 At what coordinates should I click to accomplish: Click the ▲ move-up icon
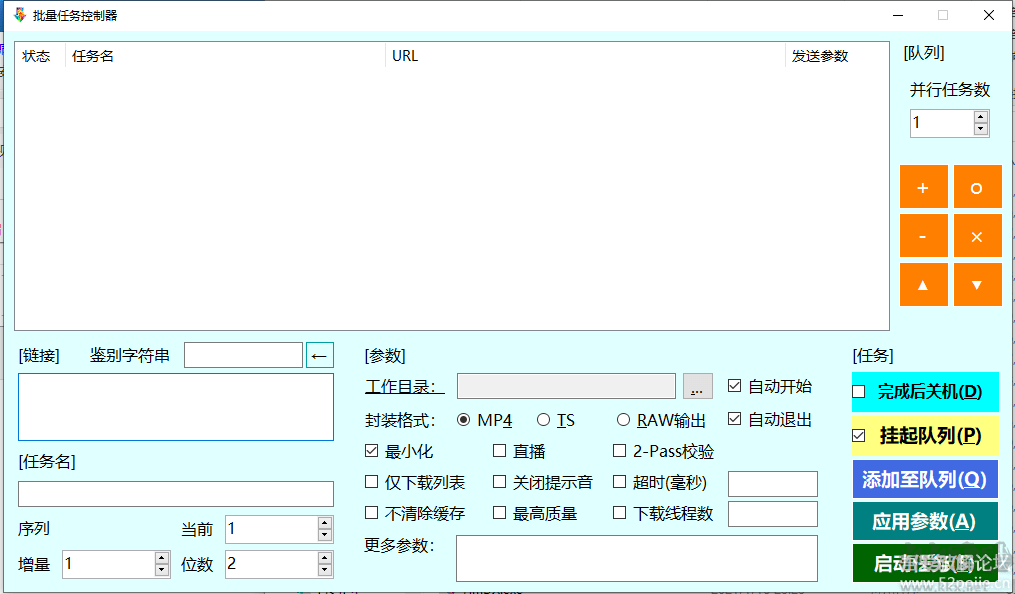tap(923, 284)
